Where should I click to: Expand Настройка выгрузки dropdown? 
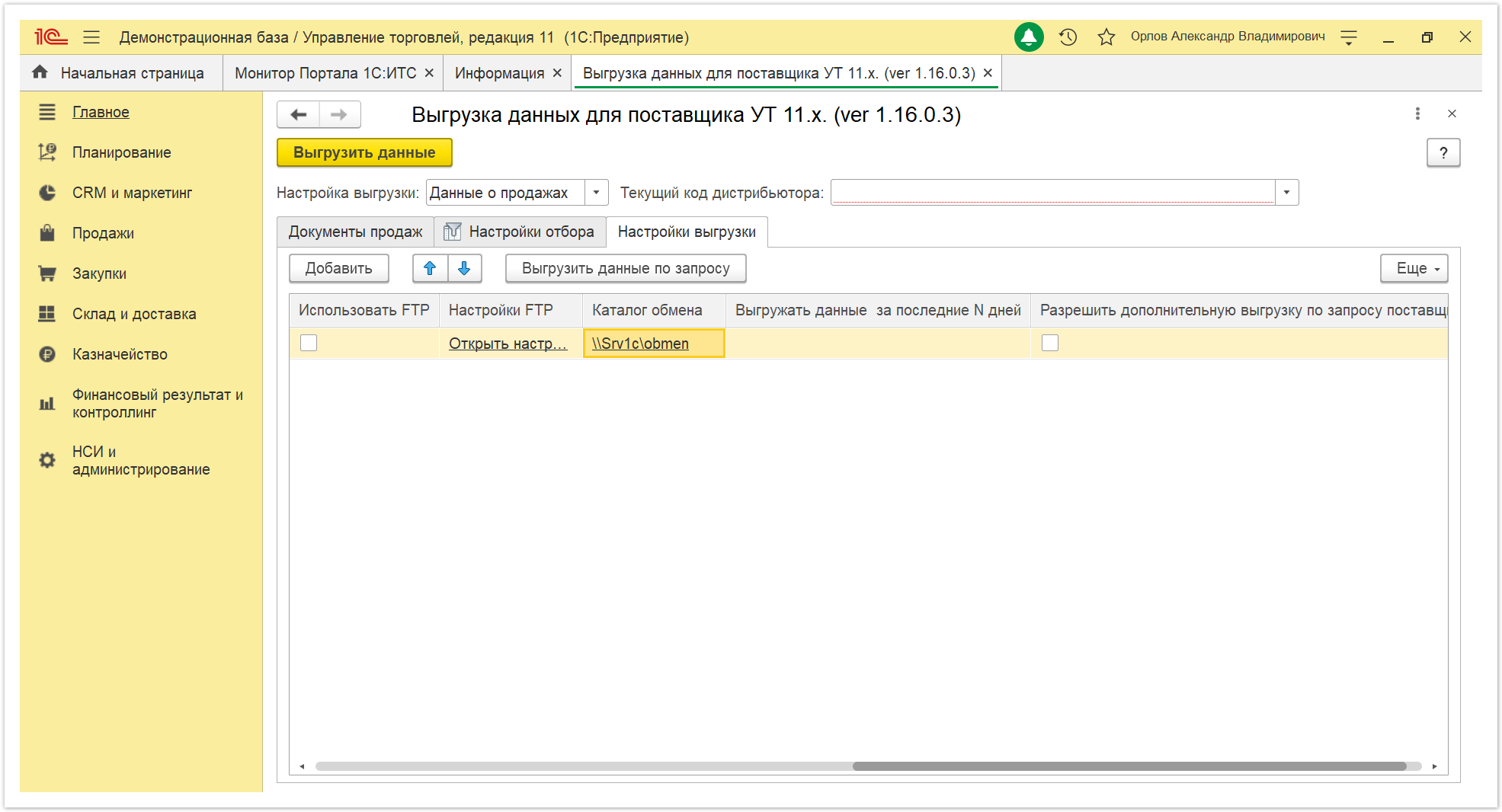596,193
